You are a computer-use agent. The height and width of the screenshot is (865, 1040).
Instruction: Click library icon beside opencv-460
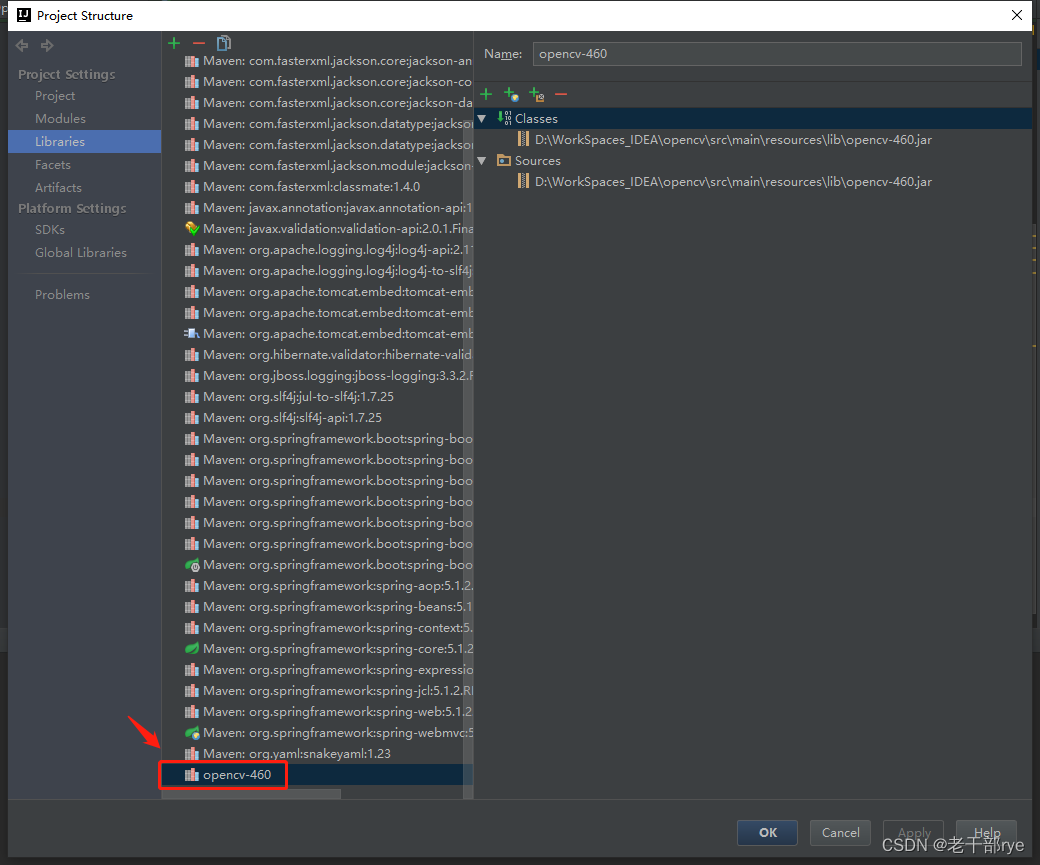pos(192,775)
